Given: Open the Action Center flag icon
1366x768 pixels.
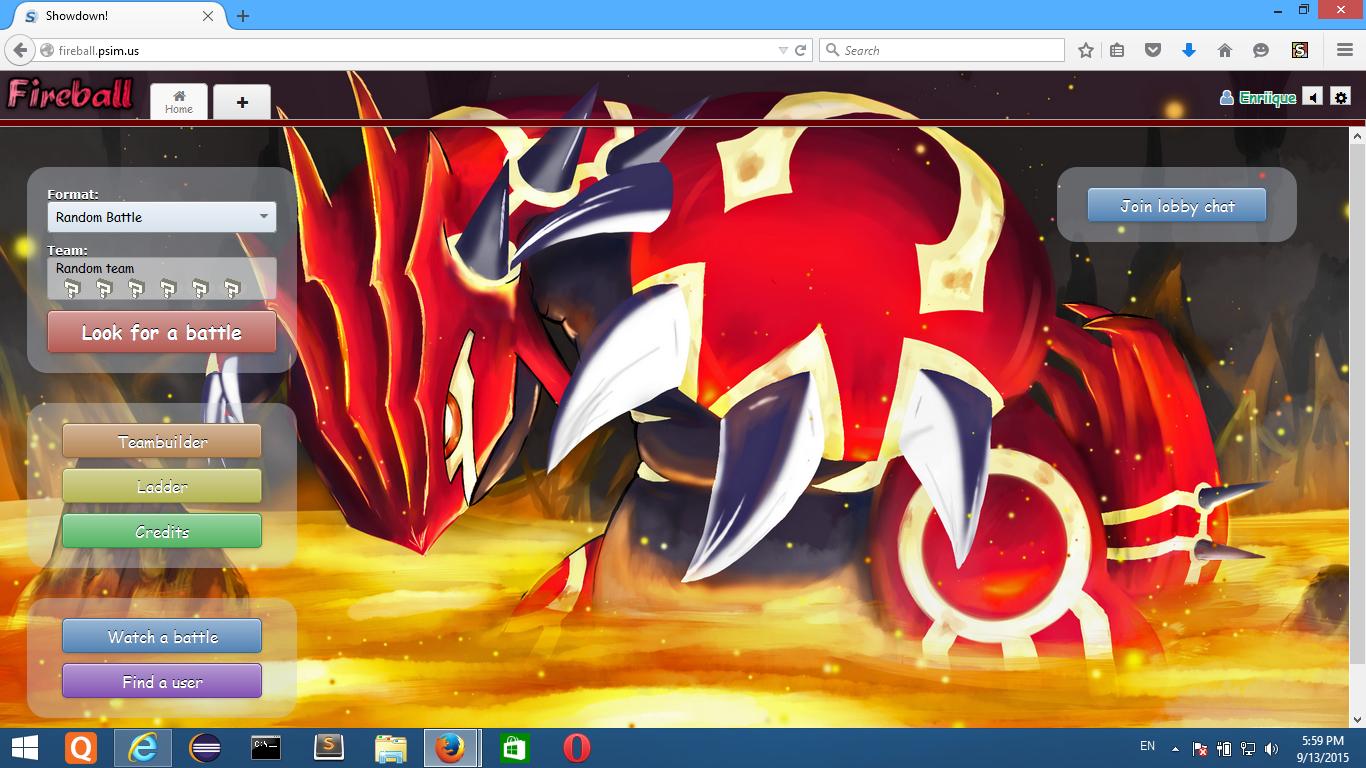Looking at the screenshot, I should click(x=1200, y=748).
